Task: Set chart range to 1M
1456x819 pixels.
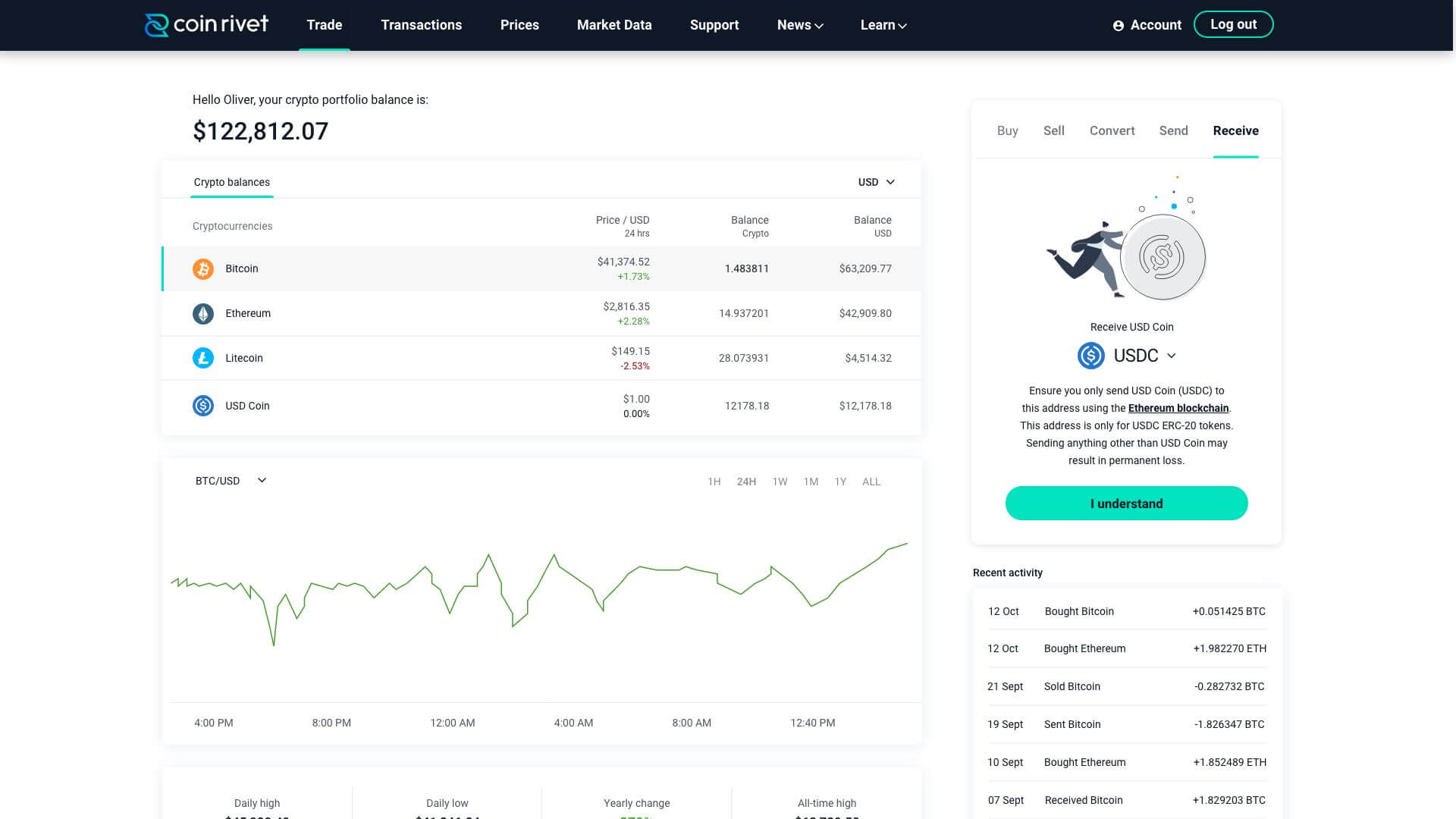Action: pos(811,482)
